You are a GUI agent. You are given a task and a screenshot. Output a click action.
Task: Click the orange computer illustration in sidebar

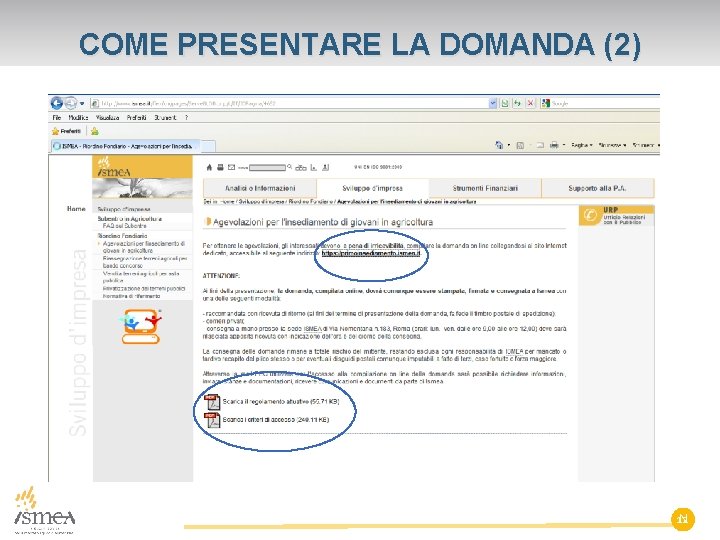pos(141,326)
